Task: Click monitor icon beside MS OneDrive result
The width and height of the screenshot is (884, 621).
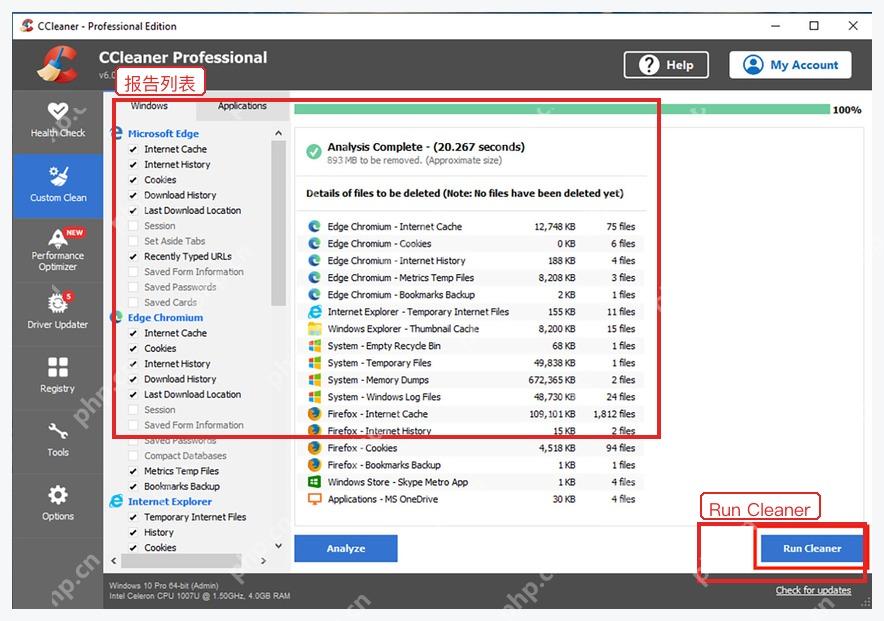Action: pyautogui.click(x=314, y=499)
